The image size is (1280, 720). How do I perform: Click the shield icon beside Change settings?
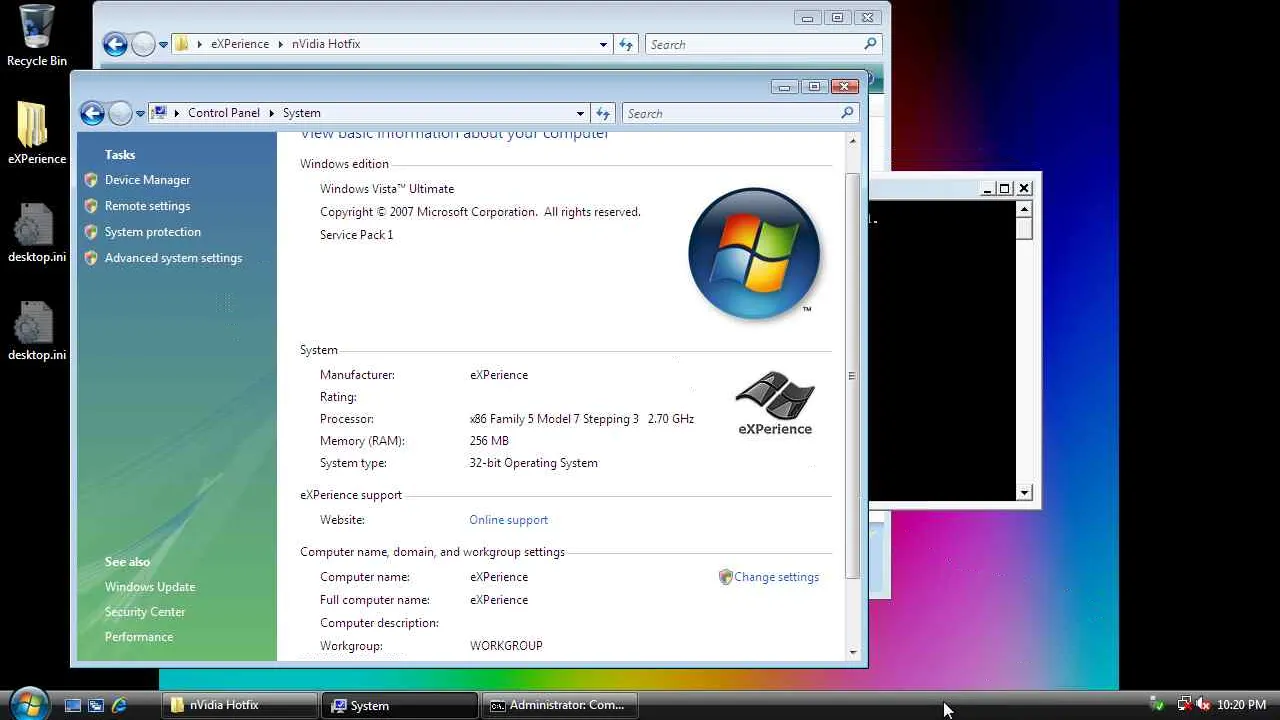[x=726, y=577]
